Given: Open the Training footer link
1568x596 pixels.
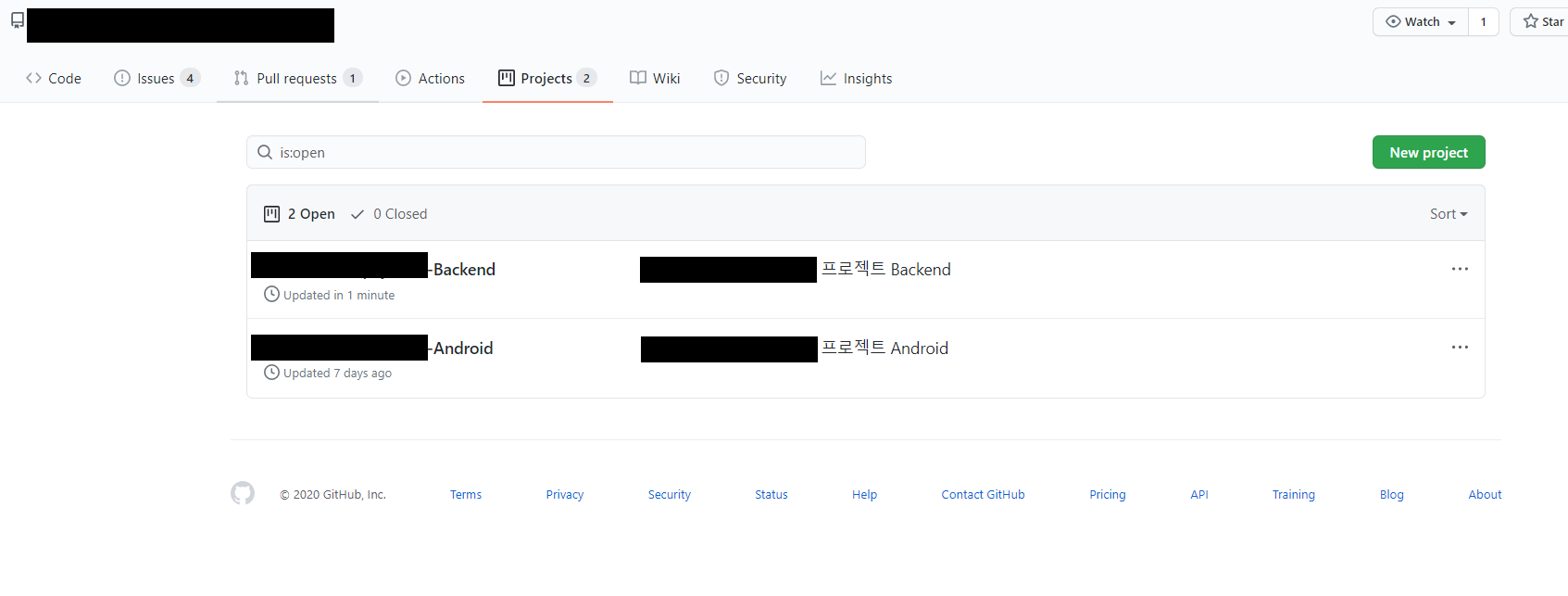Looking at the screenshot, I should (x=1294, y=495).
